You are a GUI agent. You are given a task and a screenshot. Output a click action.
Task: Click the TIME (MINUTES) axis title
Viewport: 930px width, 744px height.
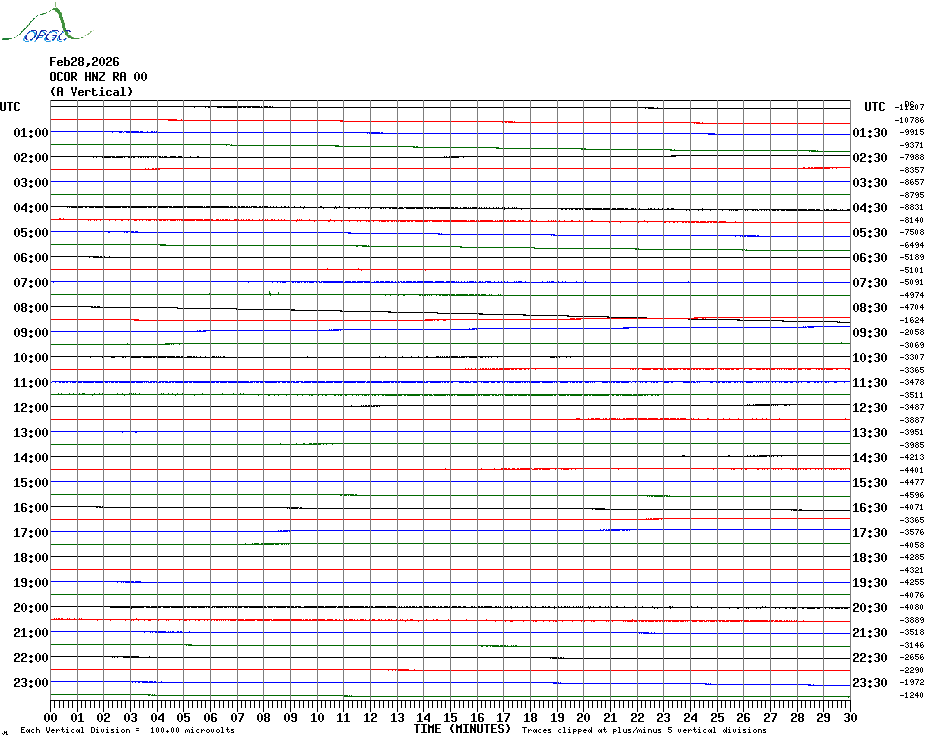point(462,729)
